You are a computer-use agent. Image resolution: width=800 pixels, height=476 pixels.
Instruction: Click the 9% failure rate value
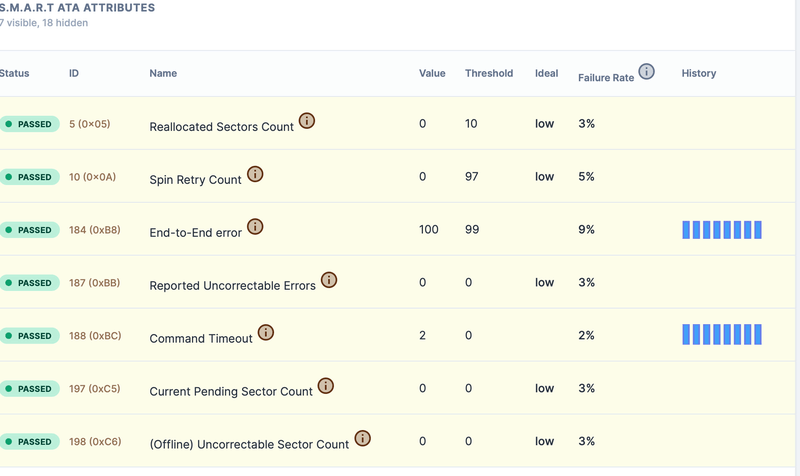point(587,230)
